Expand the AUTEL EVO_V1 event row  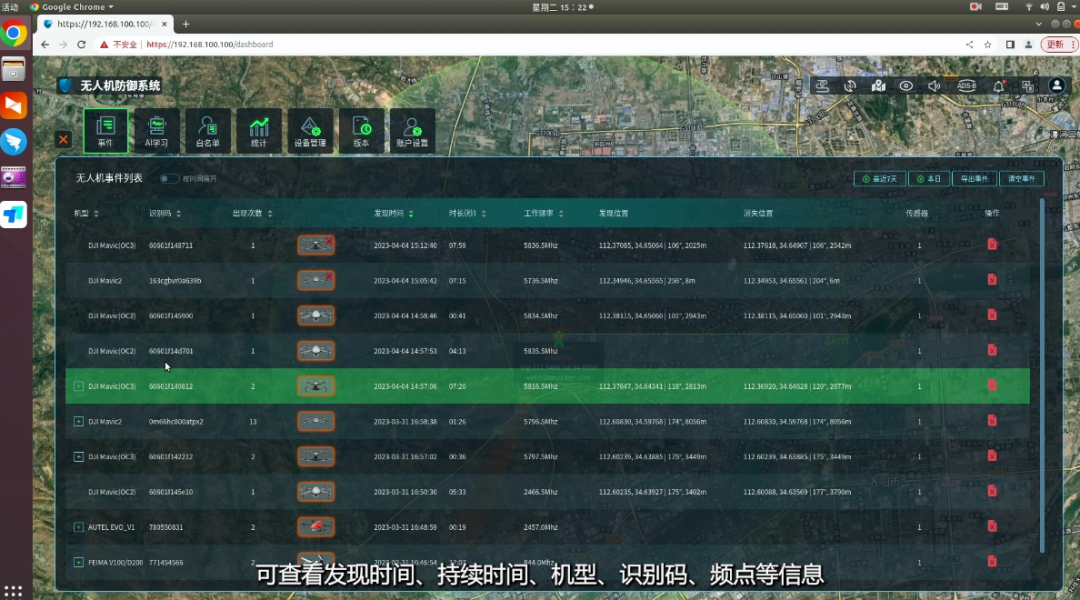click(x=79, y=527)
